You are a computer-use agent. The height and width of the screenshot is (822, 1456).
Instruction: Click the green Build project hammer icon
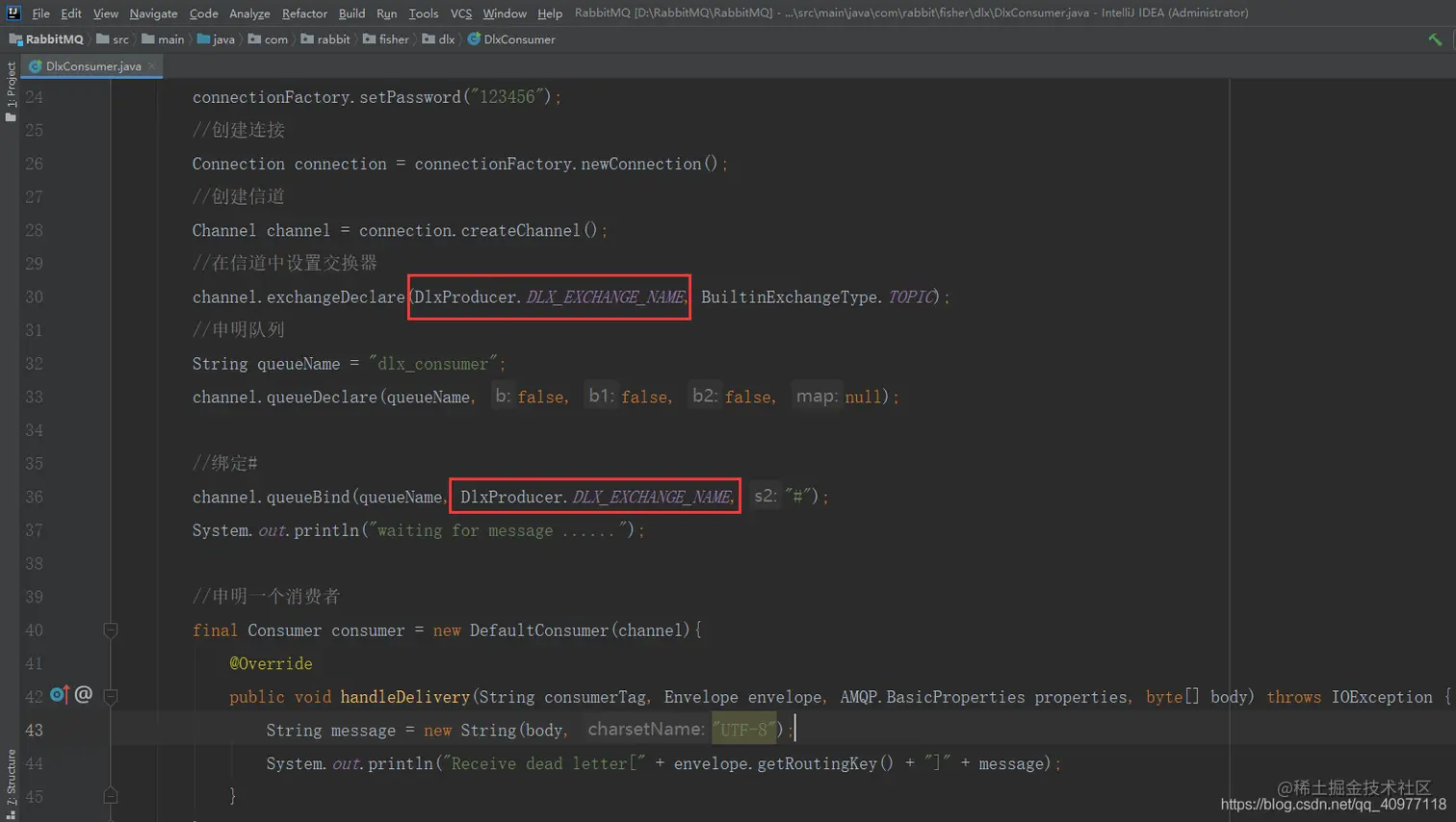(x=1435, y=39)
